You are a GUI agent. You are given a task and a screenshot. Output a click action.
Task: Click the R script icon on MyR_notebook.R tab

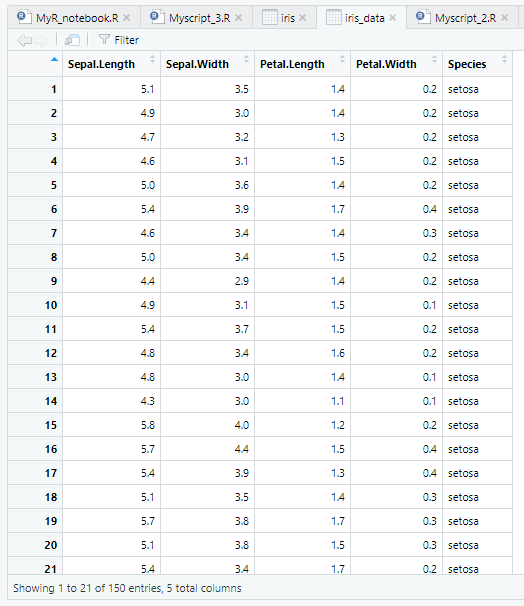(x=24, y=17)
